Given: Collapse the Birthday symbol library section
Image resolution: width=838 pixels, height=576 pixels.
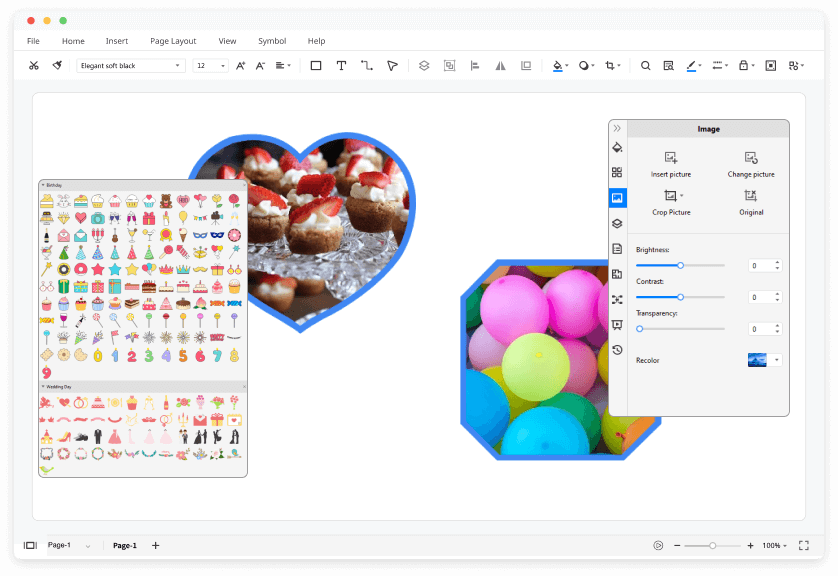Looking at the screenshot, I should [43, 185].
